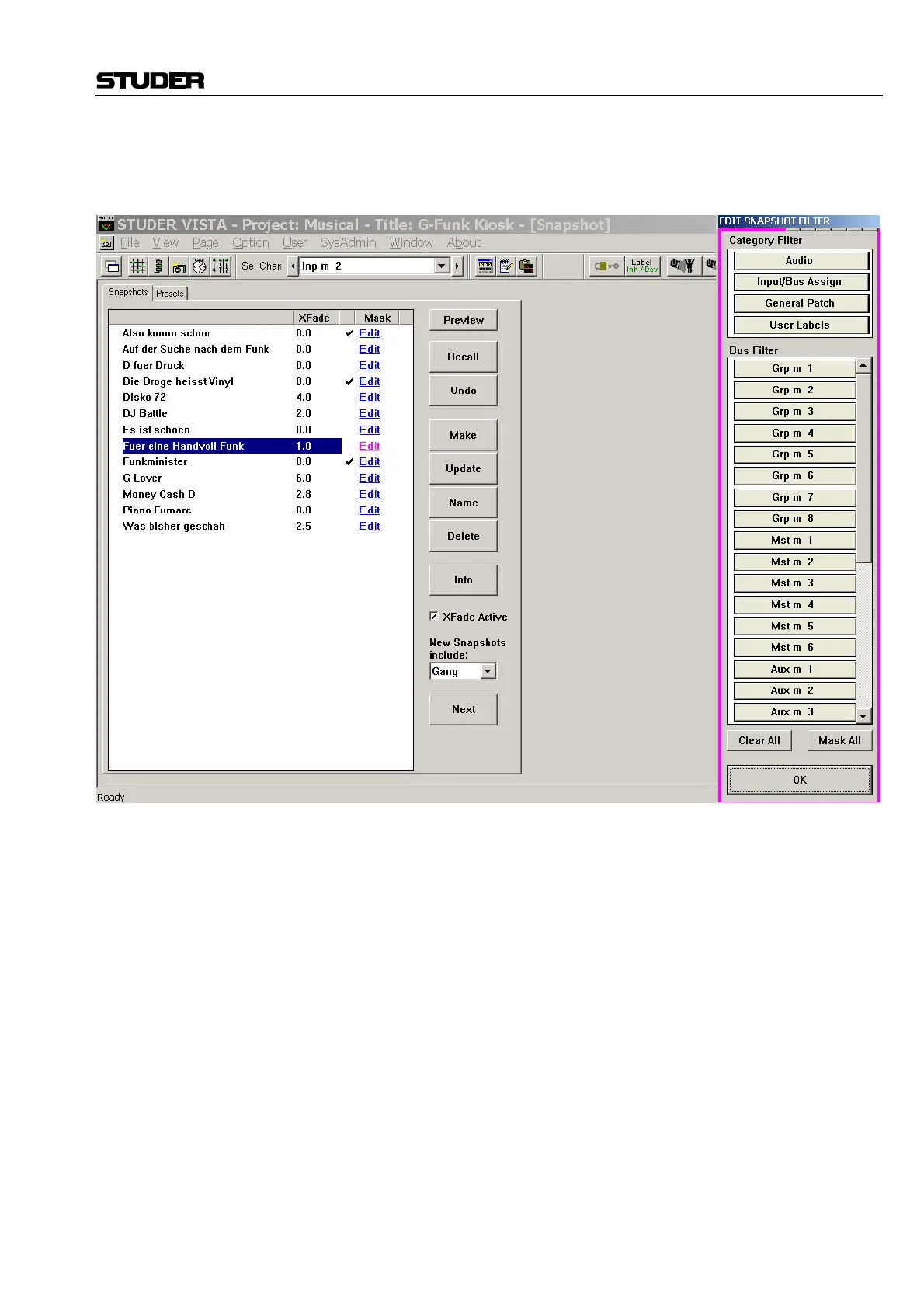Click the Update button

(464, 468)
